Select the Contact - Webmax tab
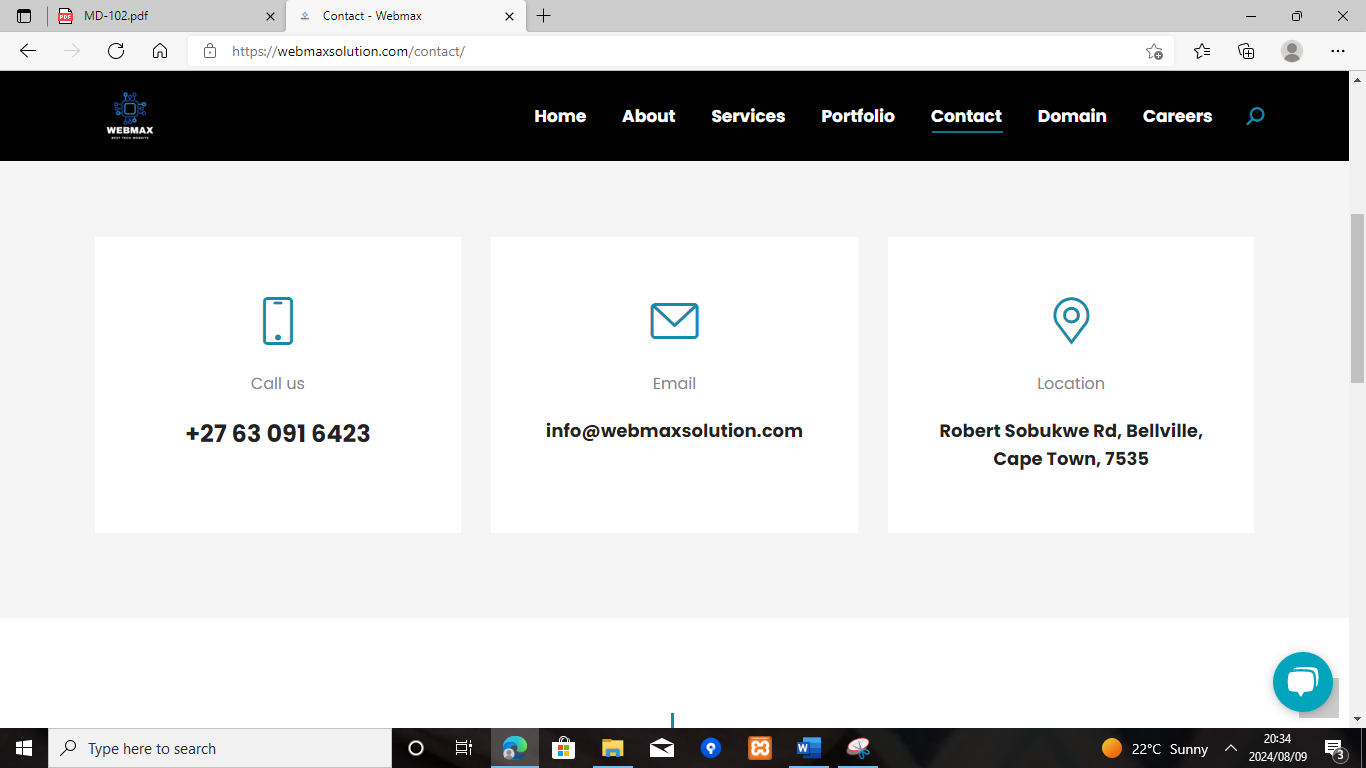 pyautogui.click(x=406, y=16)
